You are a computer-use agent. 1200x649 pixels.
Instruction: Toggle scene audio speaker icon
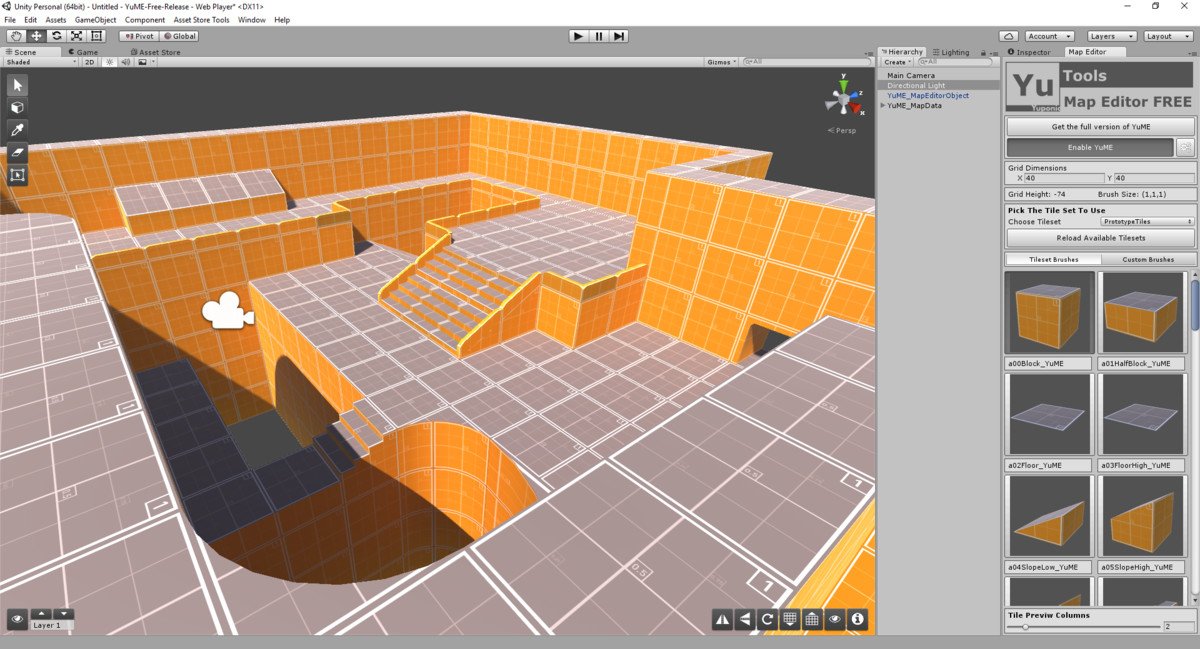126,62
